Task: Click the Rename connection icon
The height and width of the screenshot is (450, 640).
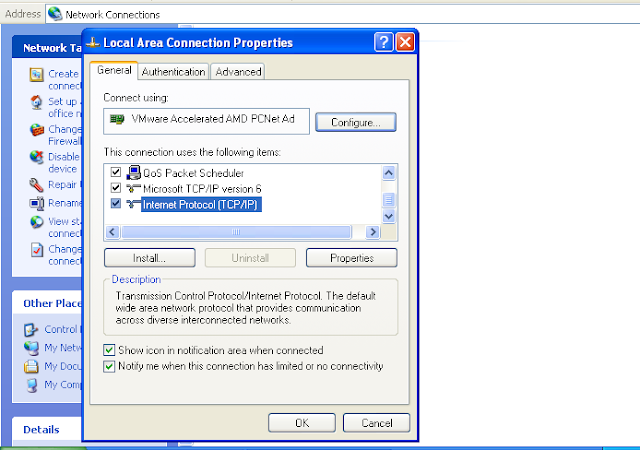Action: click(36, 203)
